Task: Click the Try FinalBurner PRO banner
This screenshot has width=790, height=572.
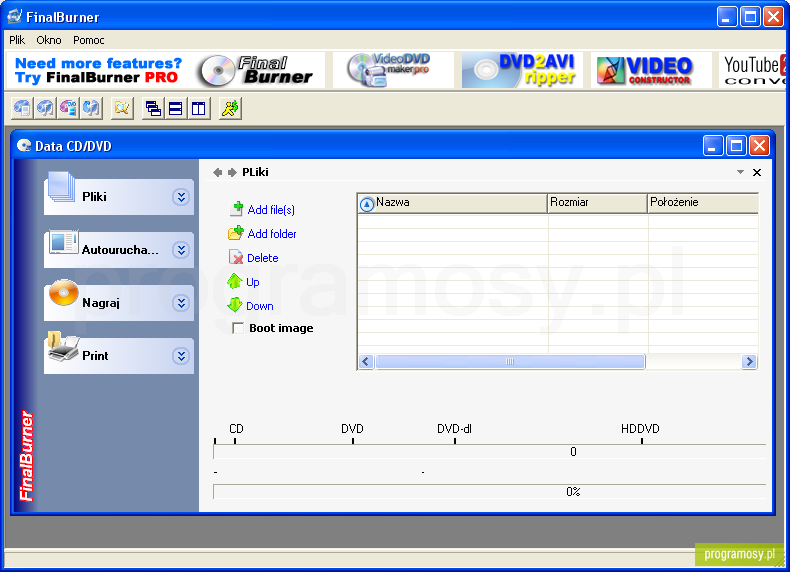Action: [165, 70]
